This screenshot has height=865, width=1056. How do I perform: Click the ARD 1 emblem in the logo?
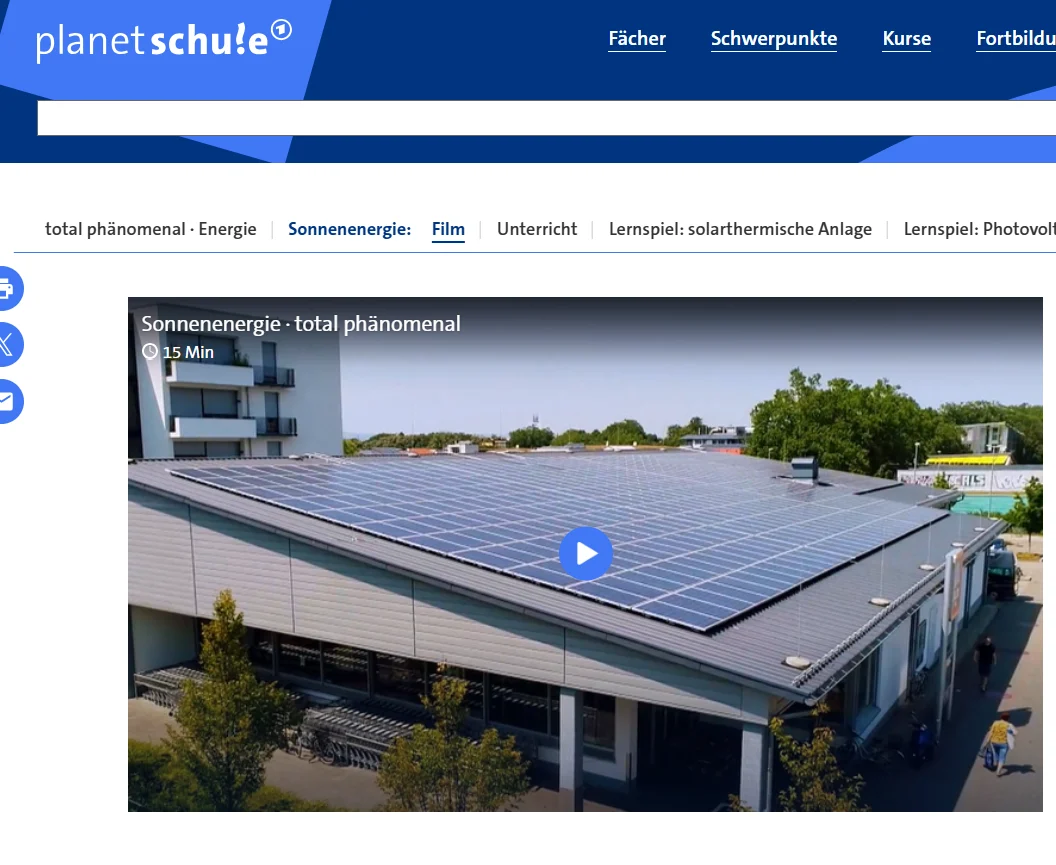[x=281, y=31]
